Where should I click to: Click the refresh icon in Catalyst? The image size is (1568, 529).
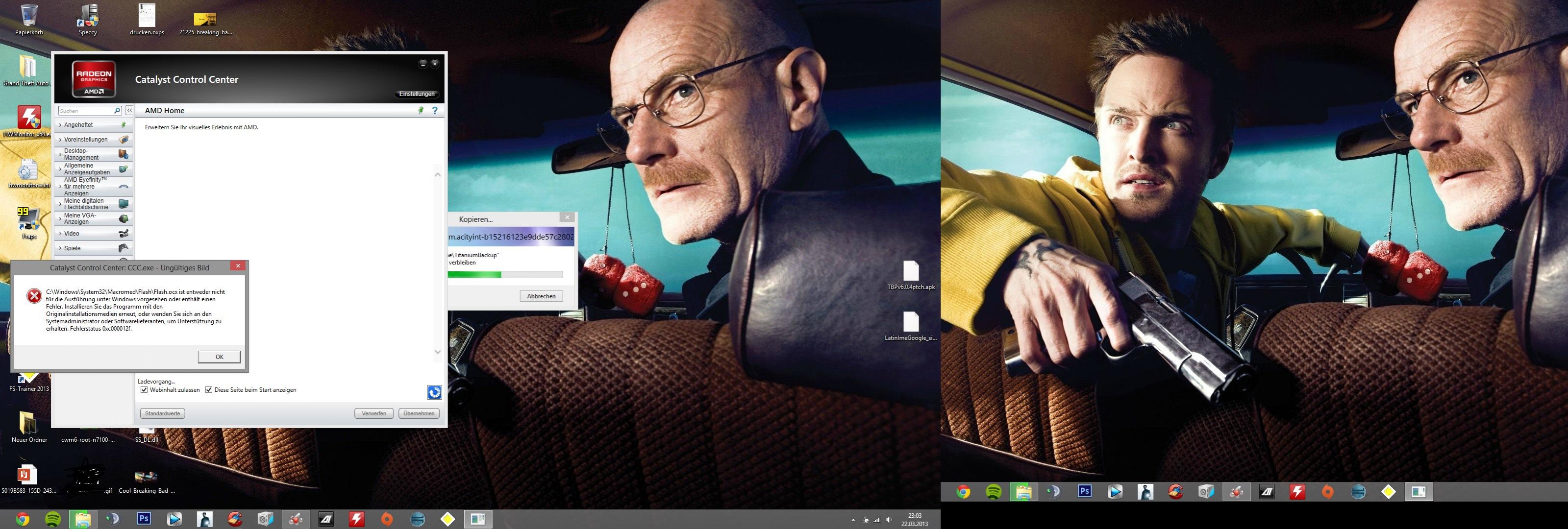coord(434,392)
